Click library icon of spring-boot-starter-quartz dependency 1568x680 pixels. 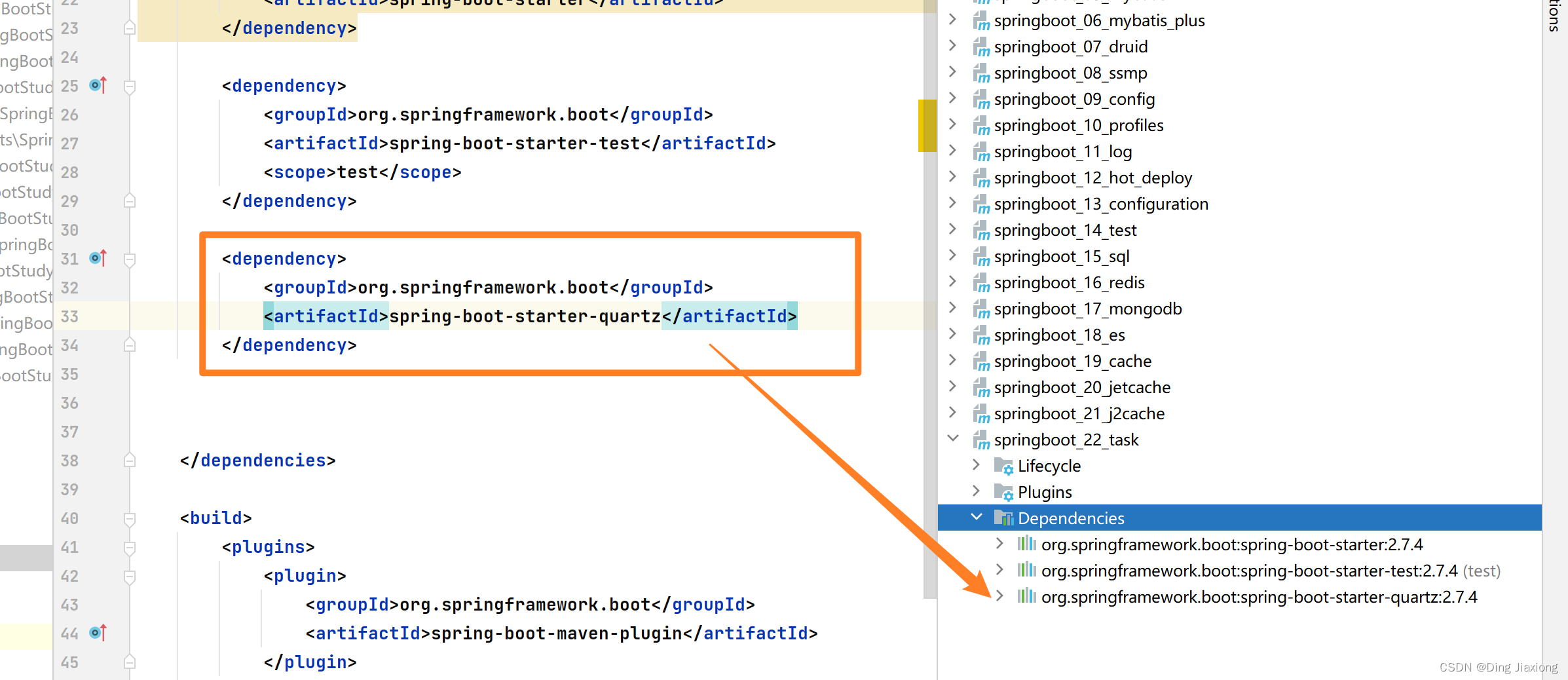click(x=1026, y=596)
